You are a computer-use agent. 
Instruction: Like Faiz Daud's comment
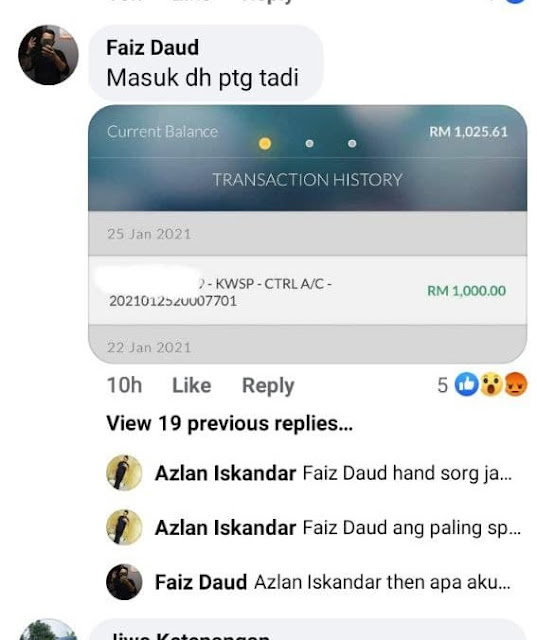(x=191, y=385)
